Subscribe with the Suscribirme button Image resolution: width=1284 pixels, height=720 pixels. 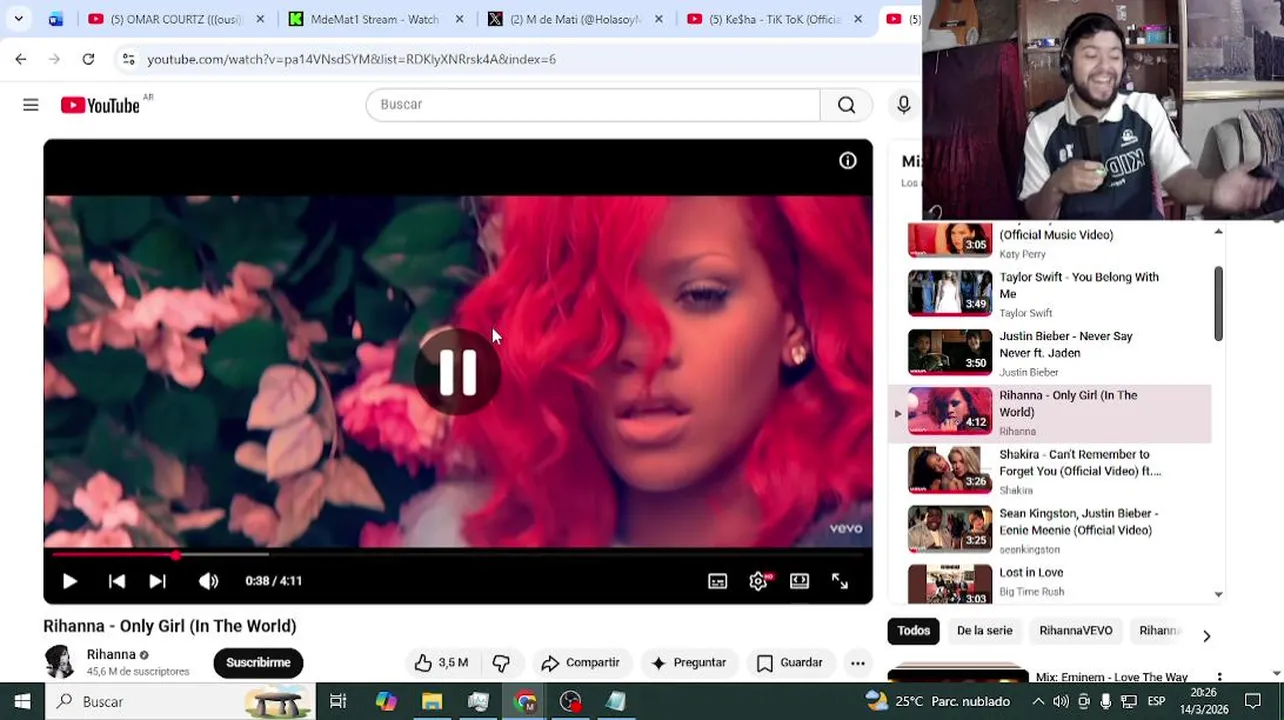point(258,663)
